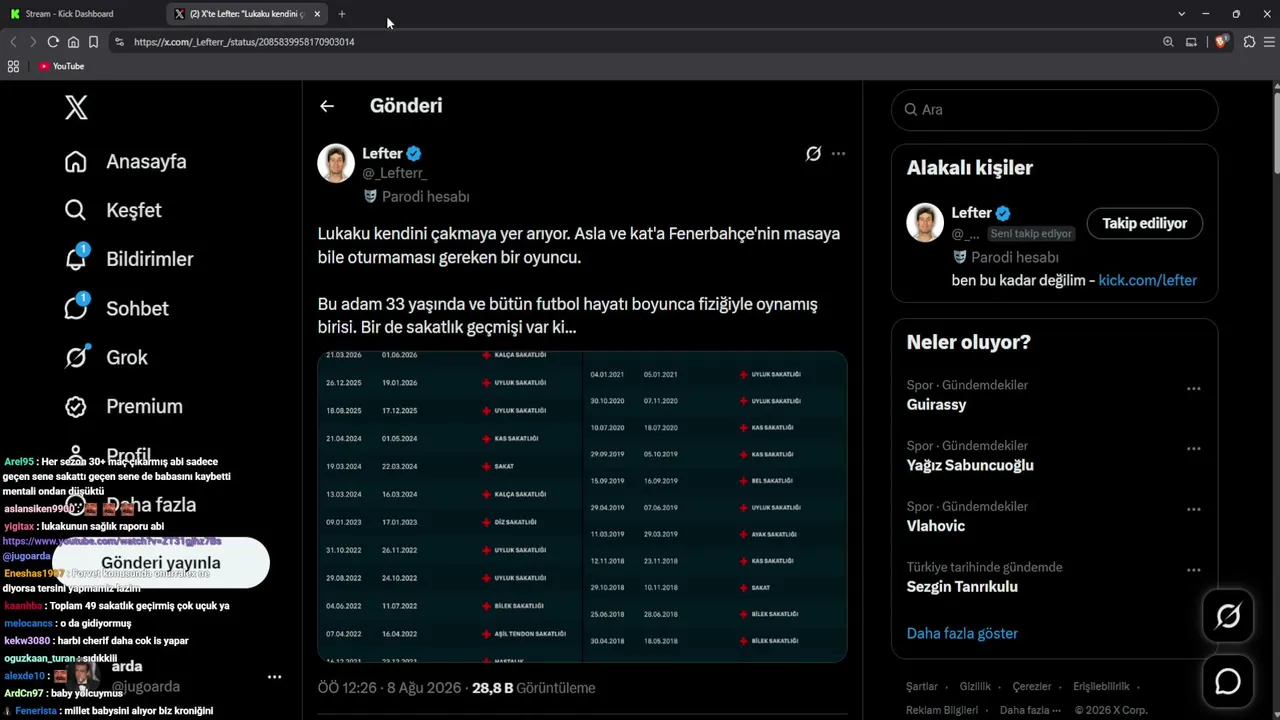Bookmark this page with the bookmark icon
Viewport: 1280px width, 720px height.
tap(93, 42)
